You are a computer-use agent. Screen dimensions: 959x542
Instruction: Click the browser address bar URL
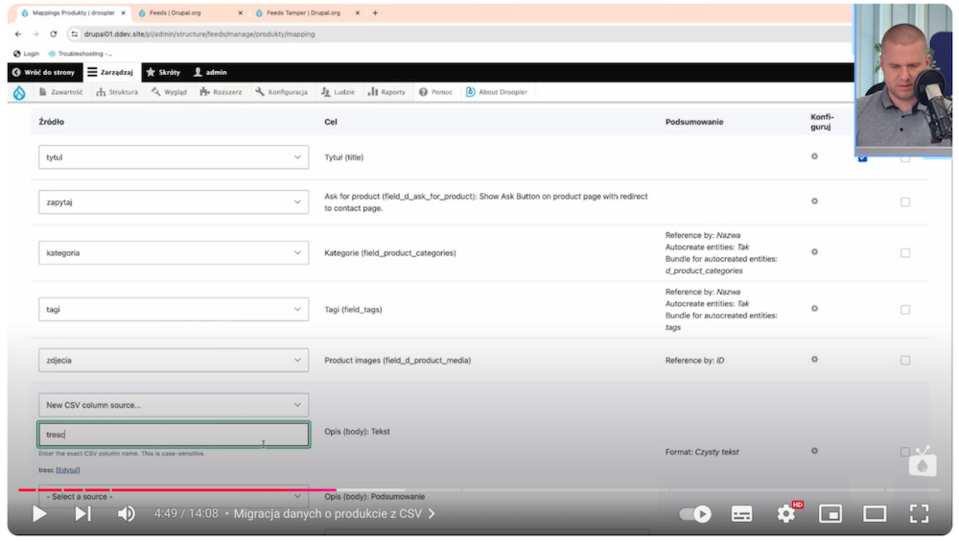tap(199, 34)
